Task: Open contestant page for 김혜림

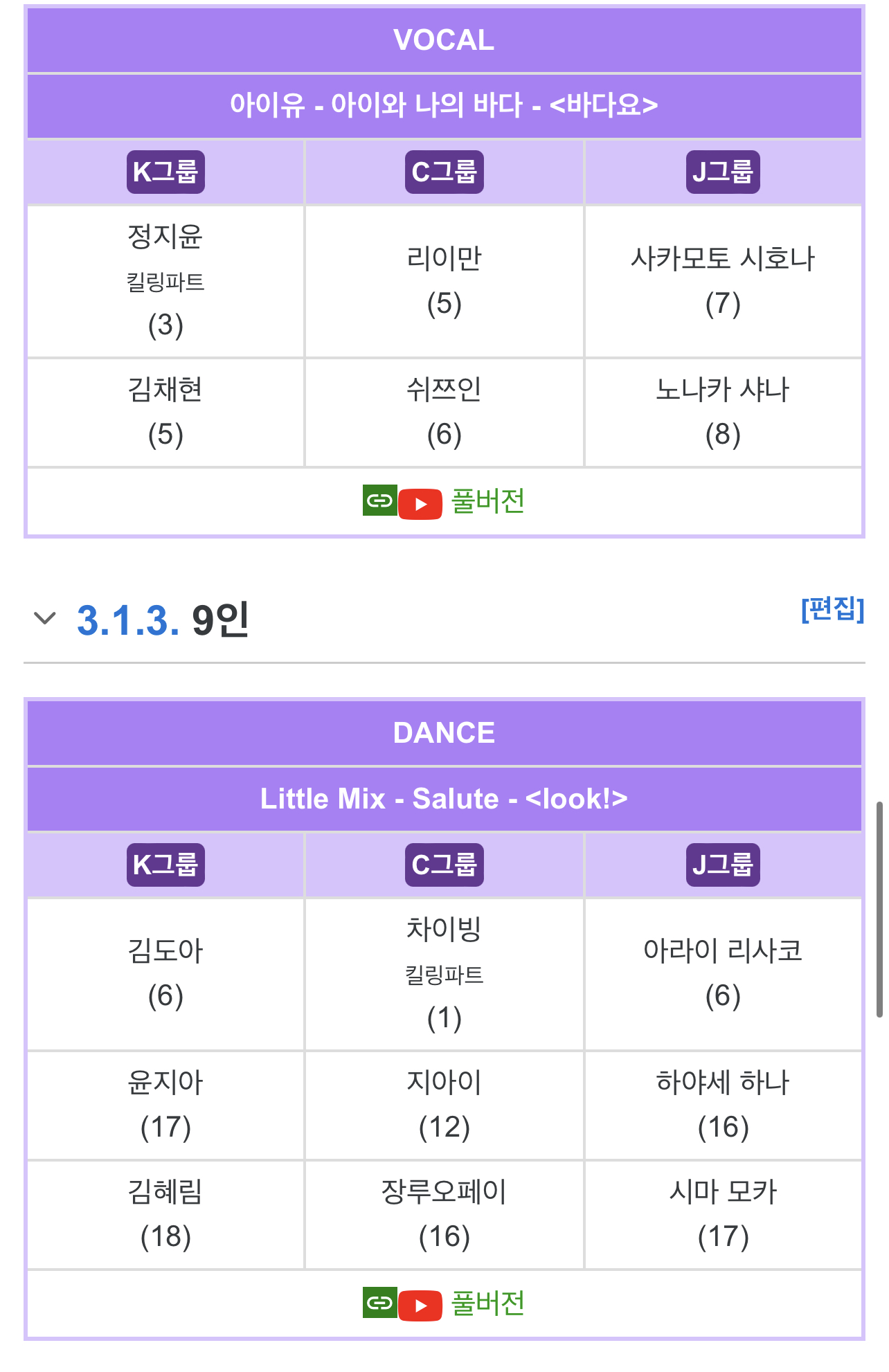Action: point(165,1193)
